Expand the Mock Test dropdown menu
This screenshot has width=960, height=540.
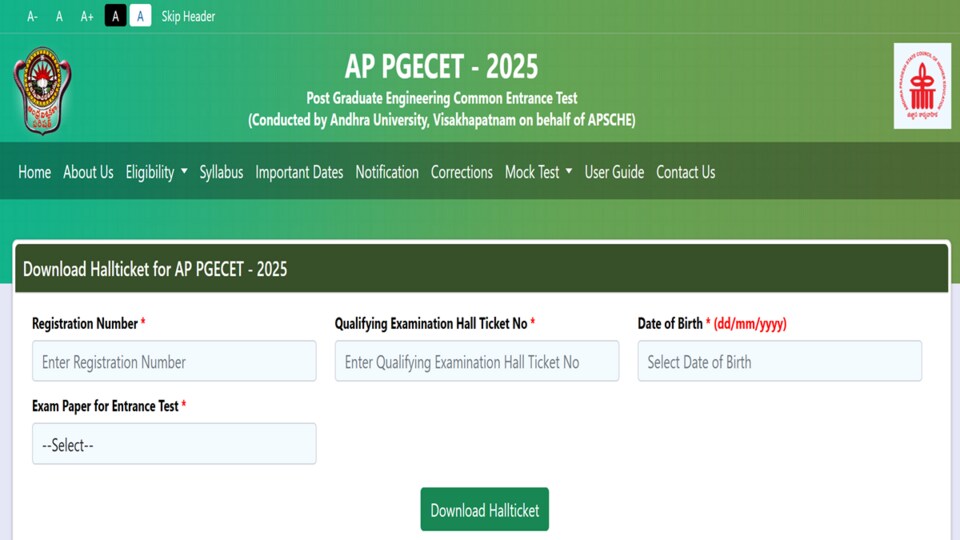click(538, 172)
